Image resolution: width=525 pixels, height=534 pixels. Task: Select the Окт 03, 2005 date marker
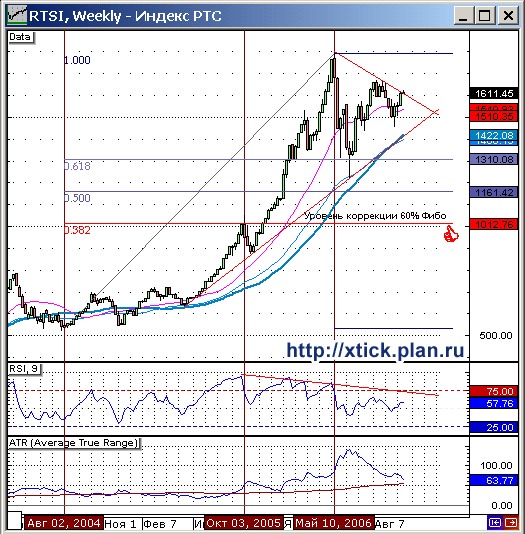(x=243, y=523)
